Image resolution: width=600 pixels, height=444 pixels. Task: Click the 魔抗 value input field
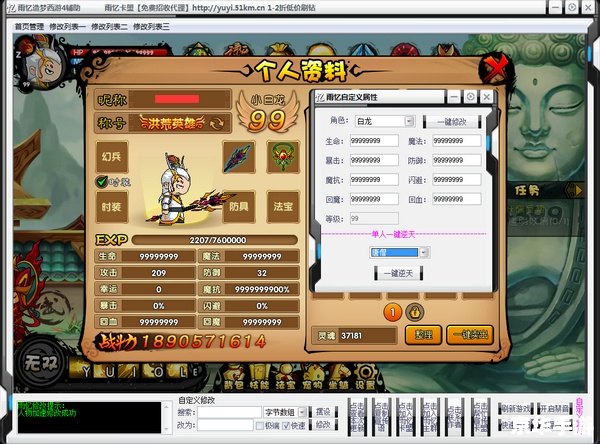pyautogui.click(x=374, y=180)
